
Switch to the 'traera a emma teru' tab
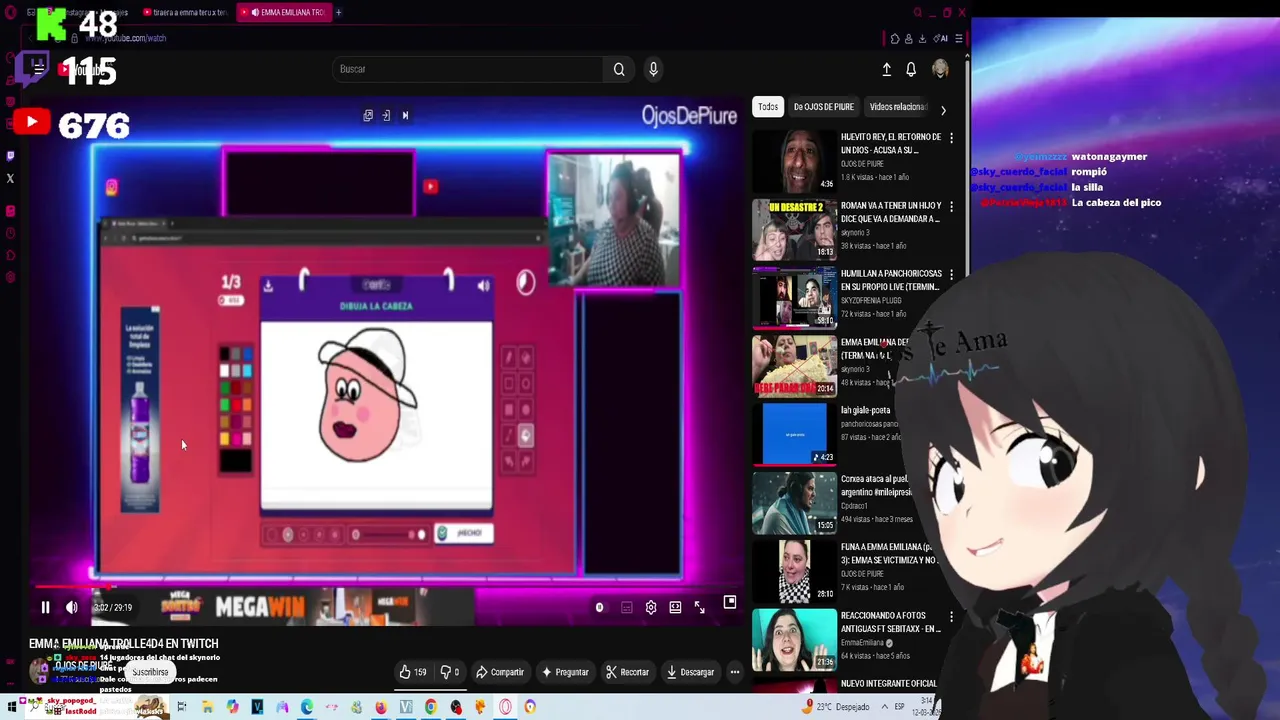coord(188,12)
